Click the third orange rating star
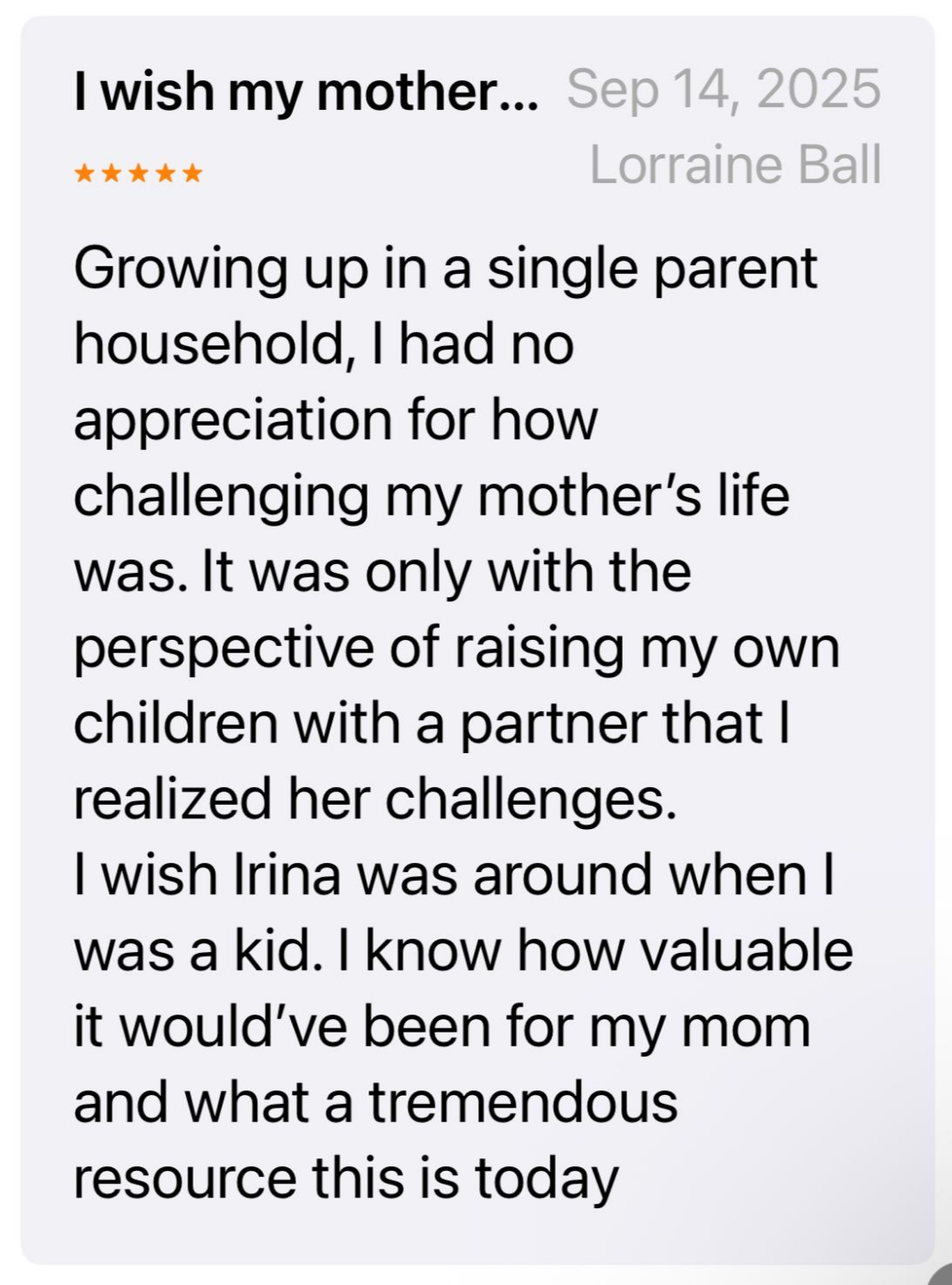Screen dimensions: 952x1285 (138, 172)
